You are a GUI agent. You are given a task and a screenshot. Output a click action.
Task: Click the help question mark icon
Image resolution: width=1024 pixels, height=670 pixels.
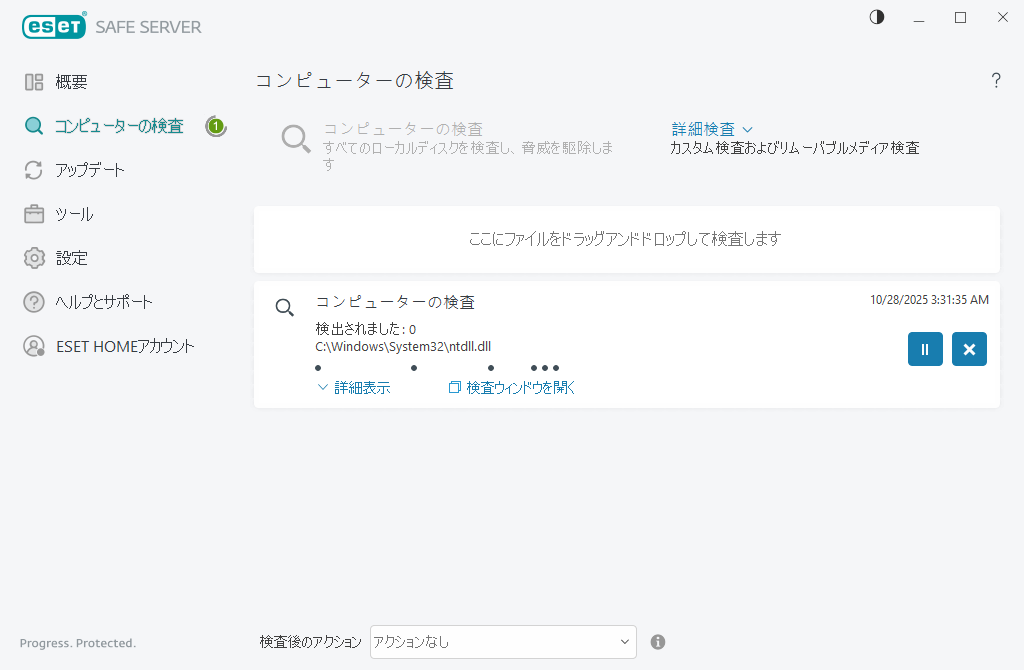pos(996,80)
